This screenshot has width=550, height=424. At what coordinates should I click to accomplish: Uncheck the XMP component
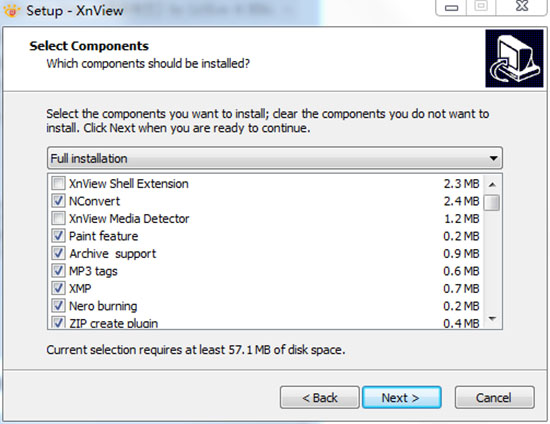tap(58, 288)
